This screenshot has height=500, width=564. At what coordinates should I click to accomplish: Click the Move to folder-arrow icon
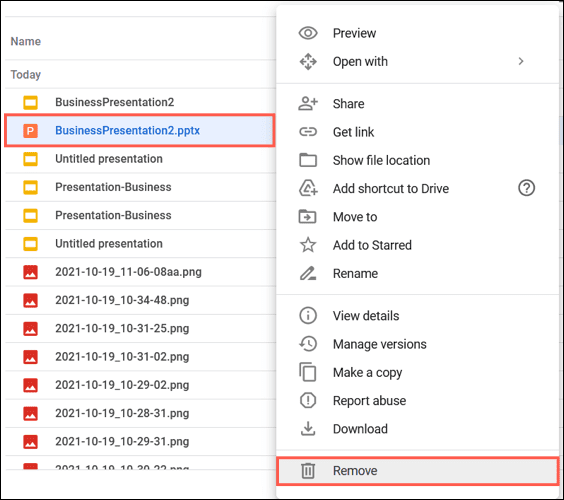click(308, 217)
